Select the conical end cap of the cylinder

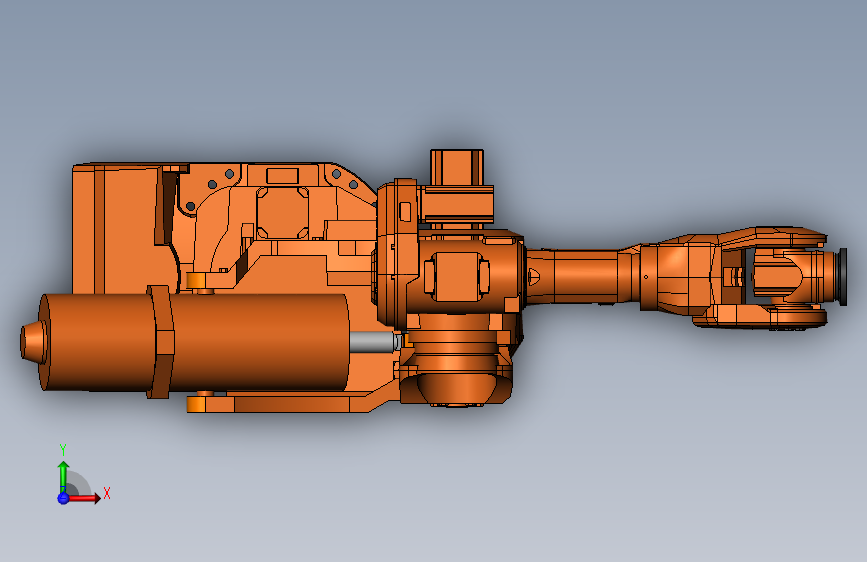tap(32, 343)
